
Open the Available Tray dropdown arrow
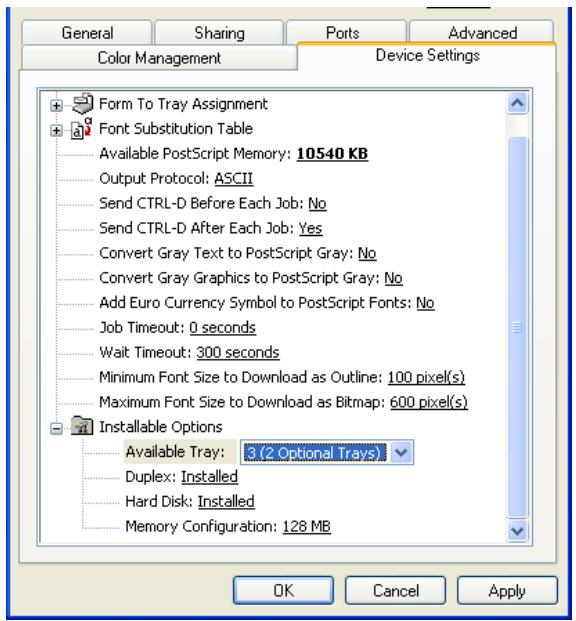(401, 452)
